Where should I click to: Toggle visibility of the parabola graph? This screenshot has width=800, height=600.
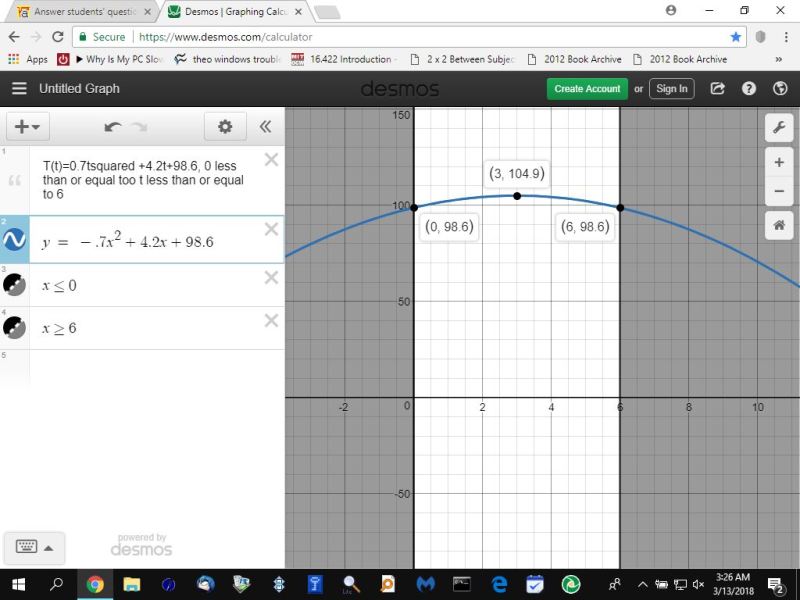point(14,239)
